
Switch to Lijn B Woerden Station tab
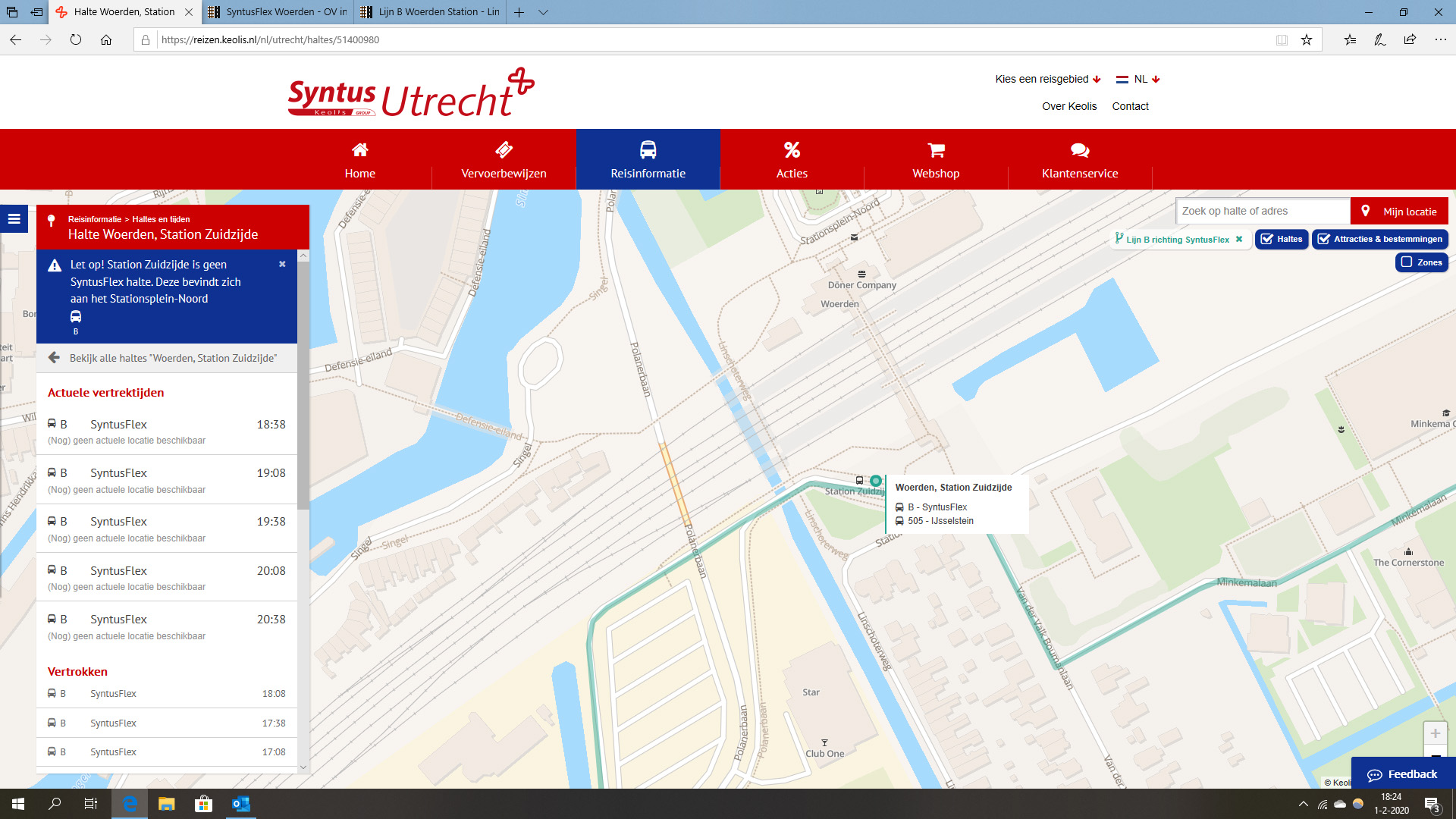[430, 12]
